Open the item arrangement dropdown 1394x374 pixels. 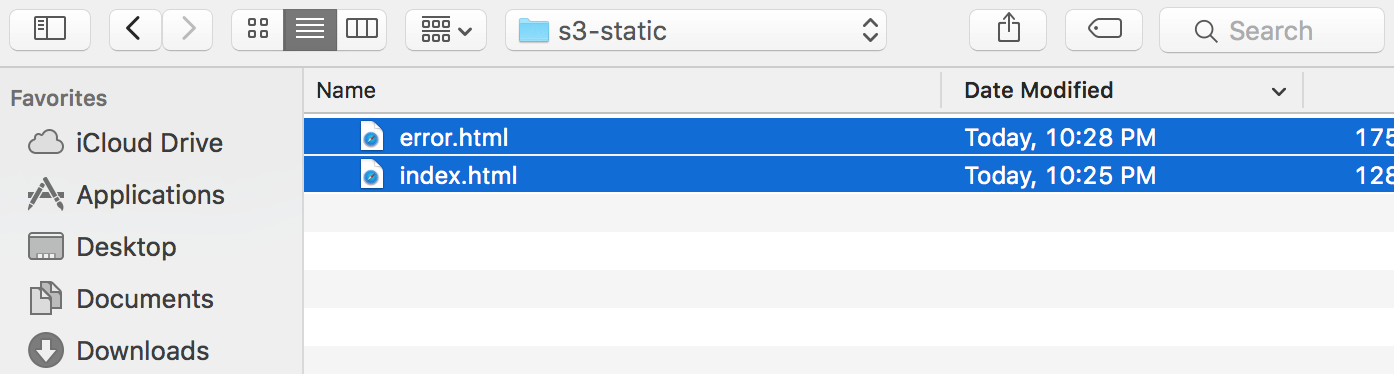446,30
